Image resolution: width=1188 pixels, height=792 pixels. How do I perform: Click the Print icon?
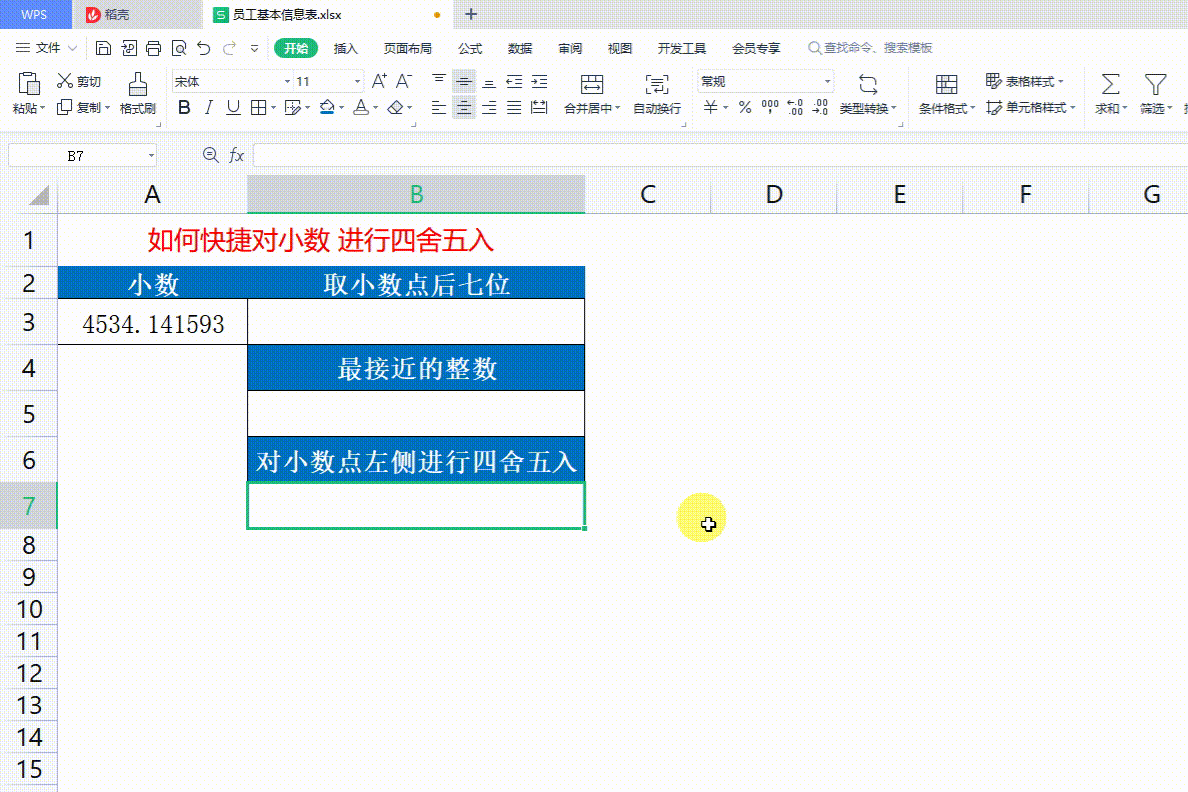[154, 49]
